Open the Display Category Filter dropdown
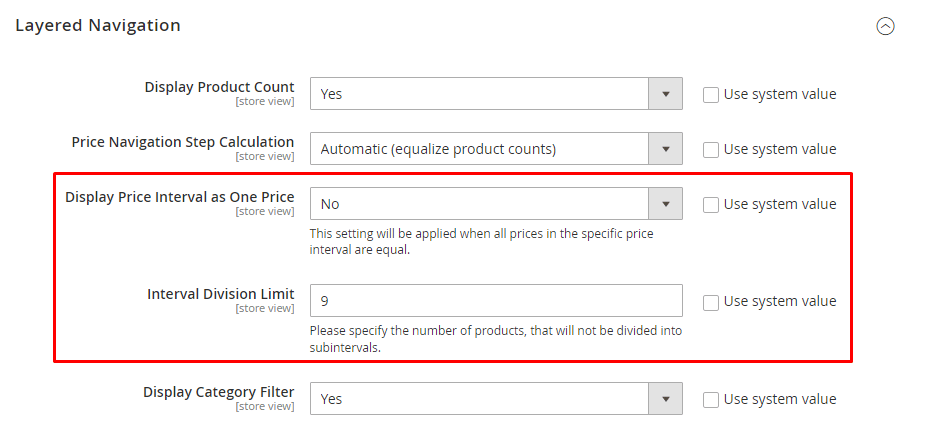Image resolution: width=927 pixels, height=431 pixels. [x=496, y=399]
